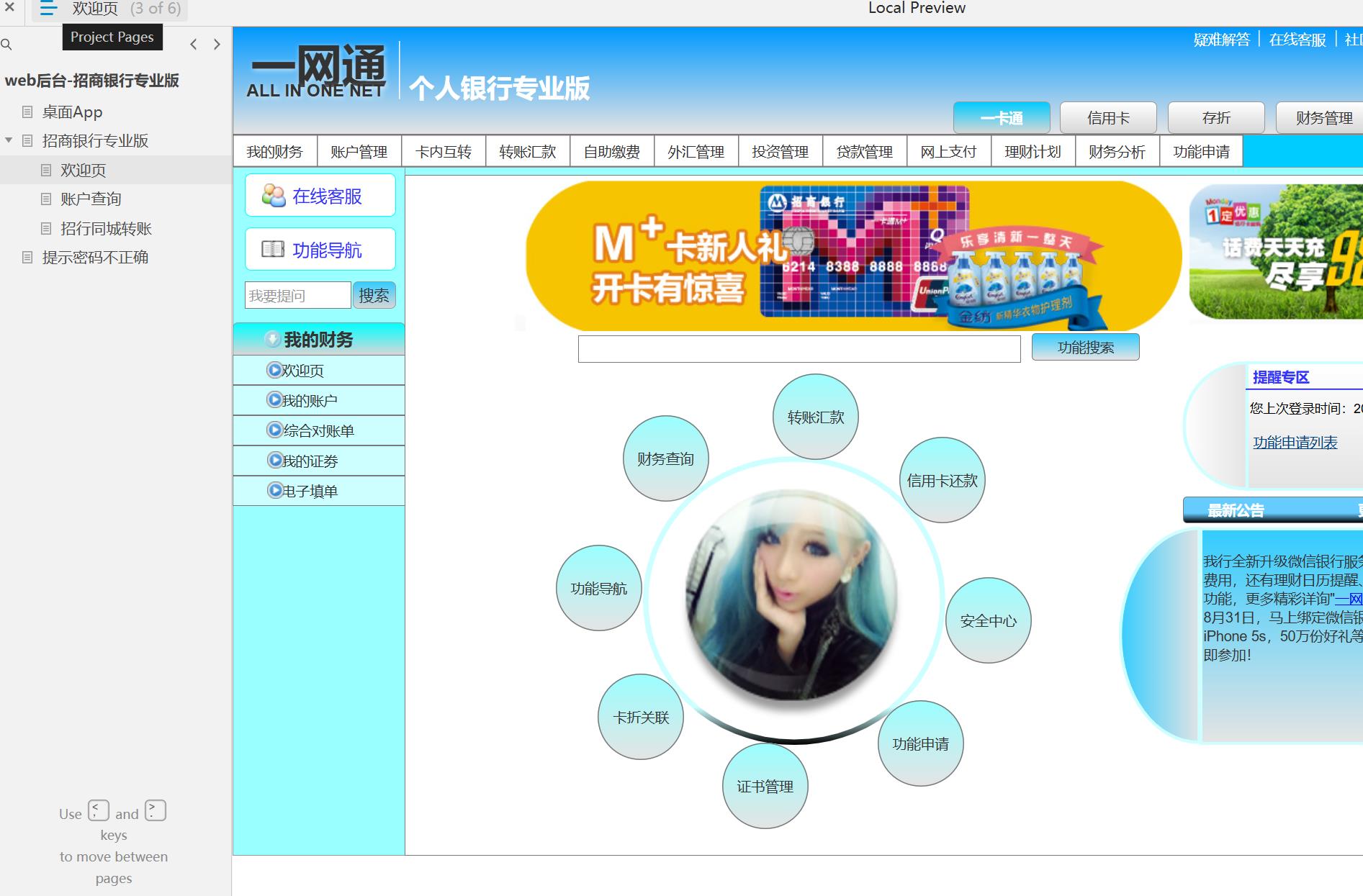Click the 在线客服 button with people icon
Screen dimensions: 1363x896
pos(320,195)
